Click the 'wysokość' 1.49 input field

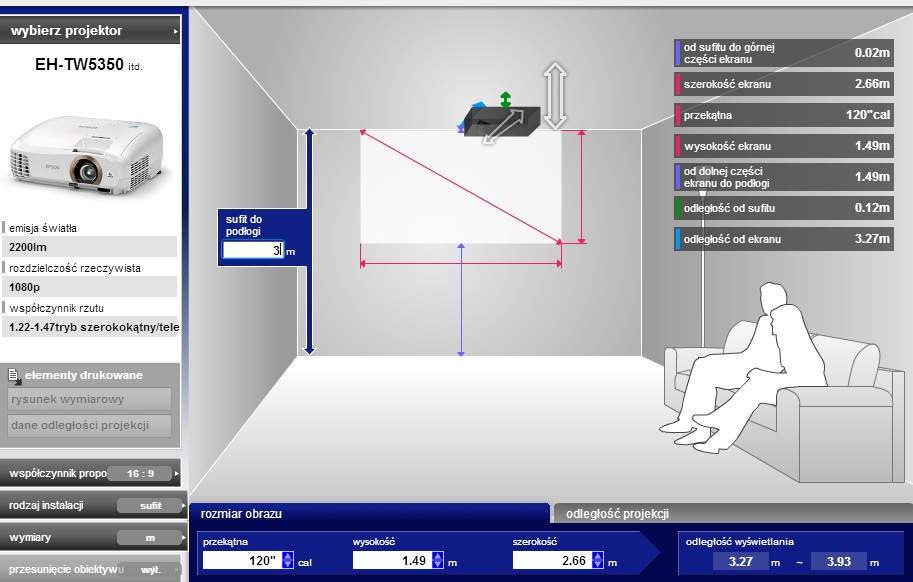[x=392, y=560]
